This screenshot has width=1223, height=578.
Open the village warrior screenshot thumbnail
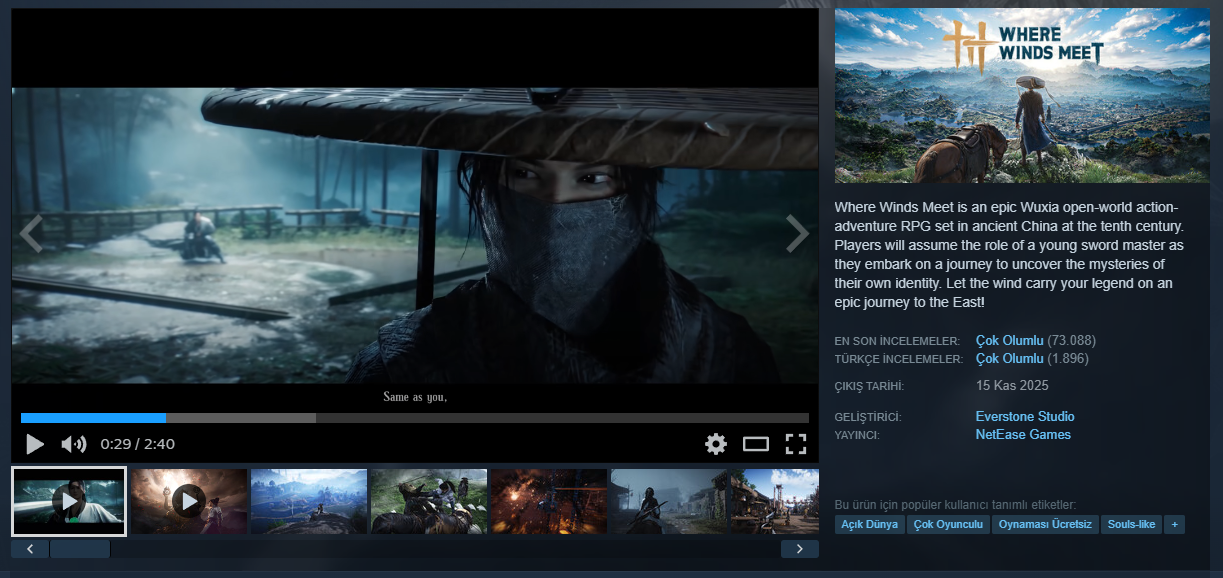pyautogui.click(x=669, y=501)
